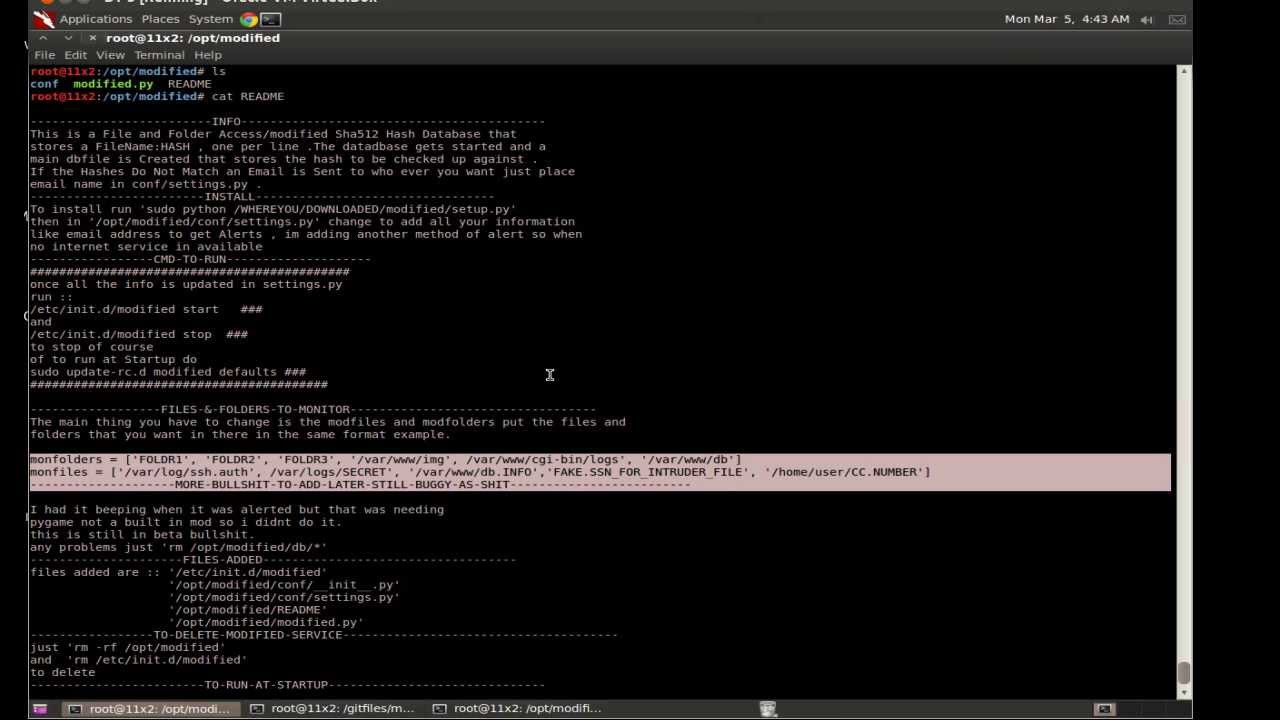The height and width of the screenshot is (720, 1280).
Task: Launch the Chrome browser from the top panel
Action: (249, 19)
